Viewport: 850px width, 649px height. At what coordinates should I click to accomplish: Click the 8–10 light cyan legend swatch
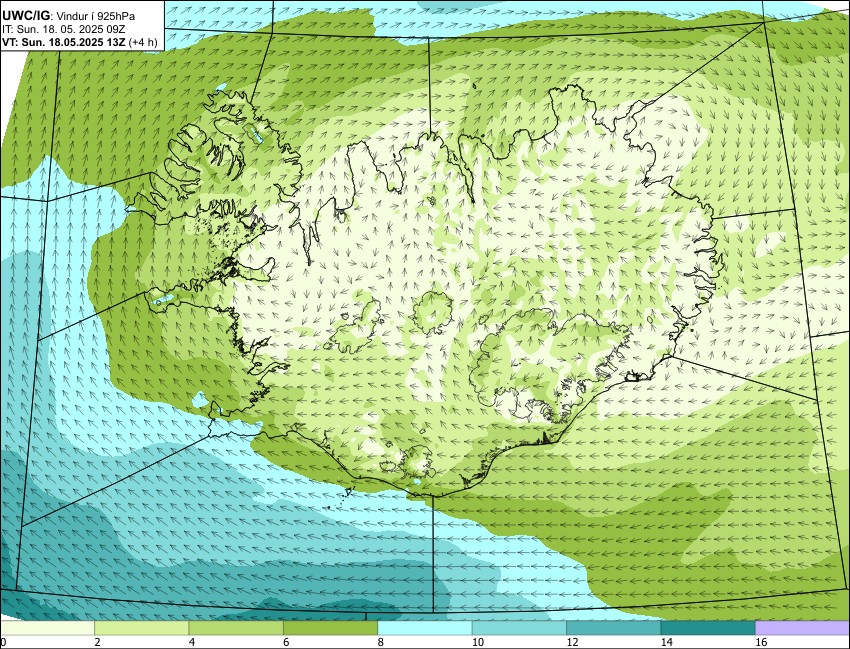[424, 628]
